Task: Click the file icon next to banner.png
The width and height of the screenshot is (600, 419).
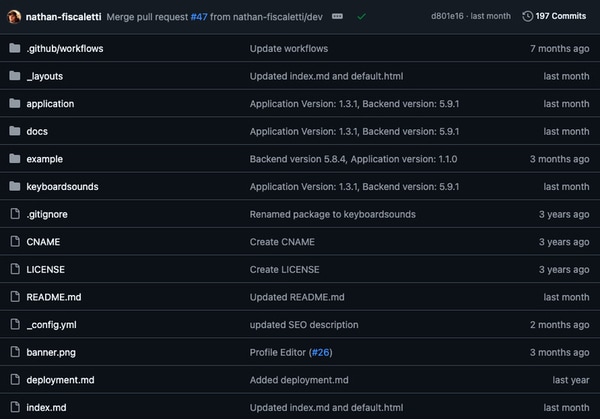Action: (15, 352)
